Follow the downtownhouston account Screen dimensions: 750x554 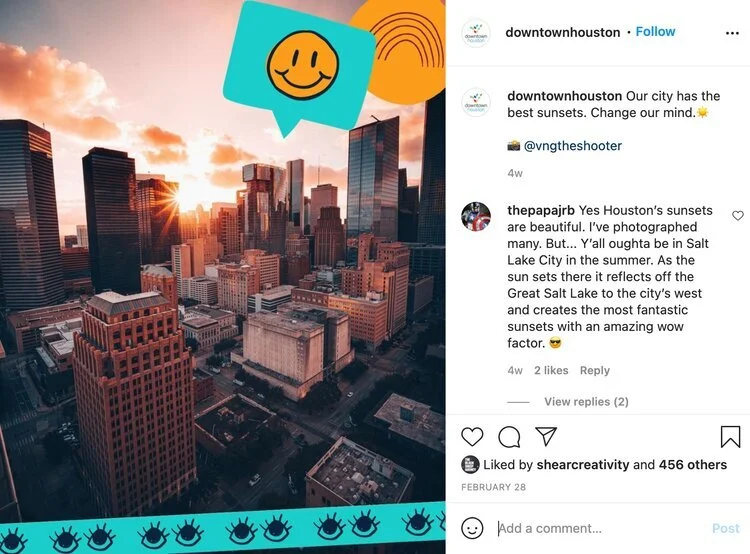click(x=655, y=32)
